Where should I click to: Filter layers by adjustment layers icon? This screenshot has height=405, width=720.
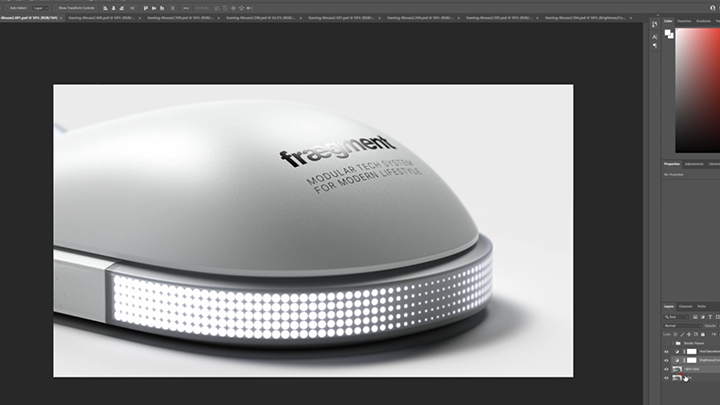tap(703, 317)
